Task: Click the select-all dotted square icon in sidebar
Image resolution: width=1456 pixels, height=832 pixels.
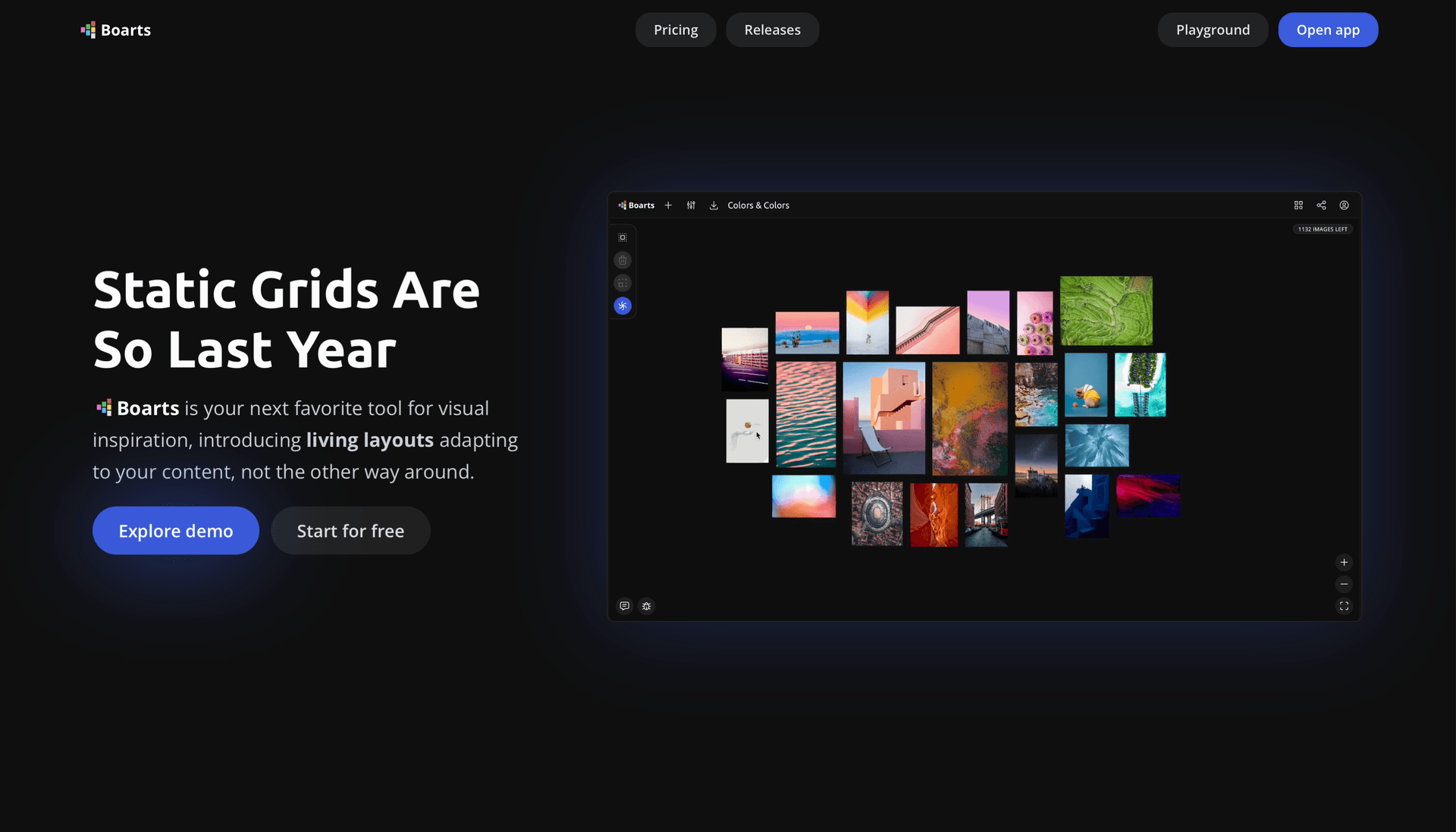Action: pos(623,237)
